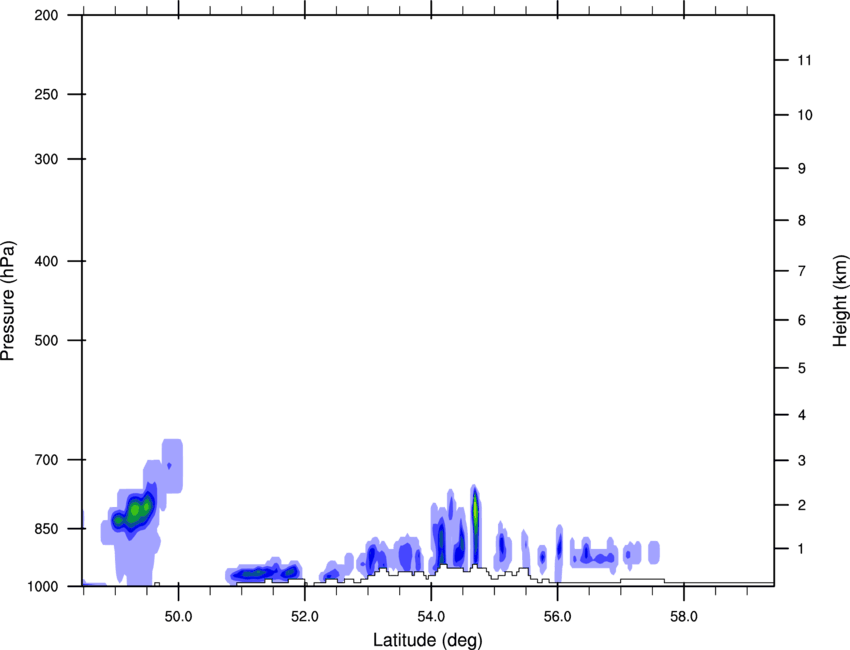850x650 pixels.
Task: Select the 850 pressure tick label
Action: coord(46,529)
